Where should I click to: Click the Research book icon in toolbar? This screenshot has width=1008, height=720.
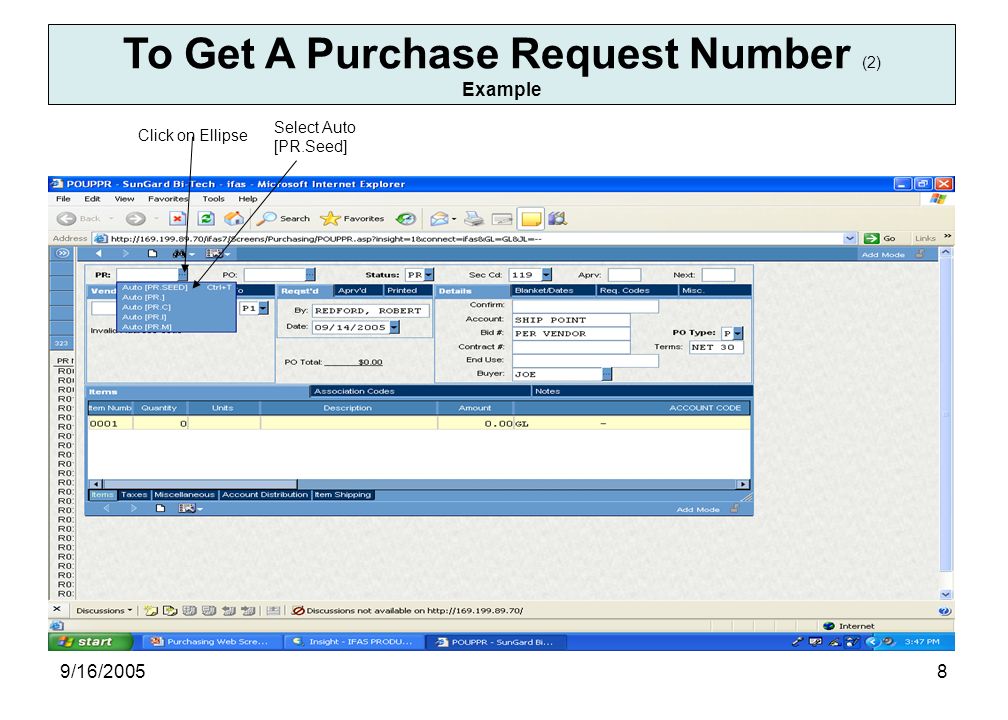557,219
